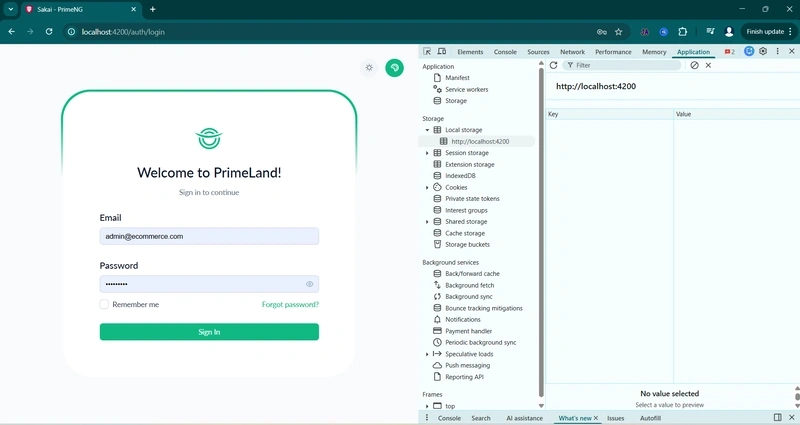The height and width of the screenshot is (425, 800).
Task: Collapse the Local storage tree node
Action: [427, 130]
